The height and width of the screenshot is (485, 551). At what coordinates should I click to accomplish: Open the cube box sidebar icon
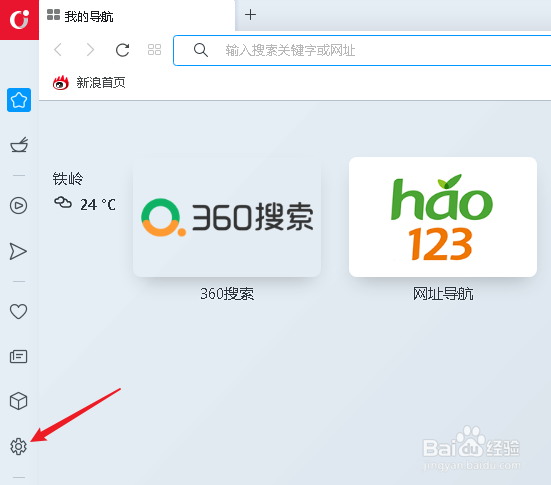[x=18, y=401]
